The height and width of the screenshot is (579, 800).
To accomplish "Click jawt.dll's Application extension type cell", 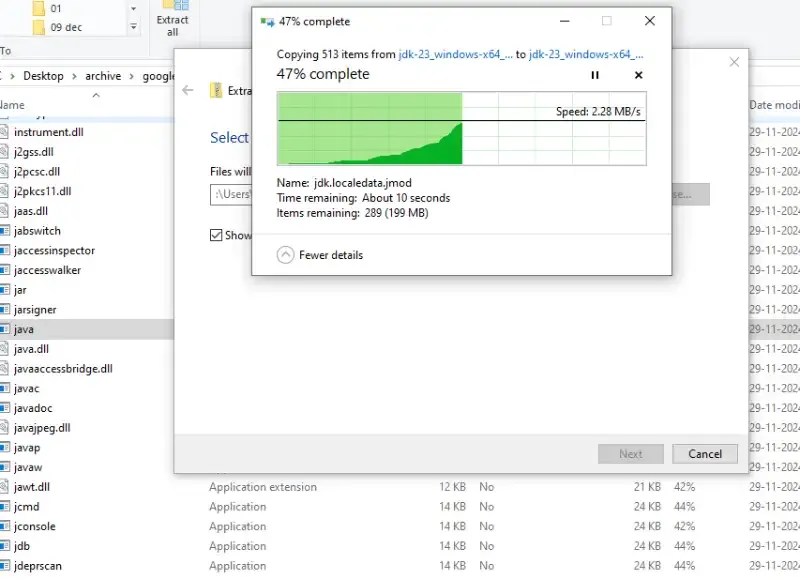I will click(x=263, y=487).
